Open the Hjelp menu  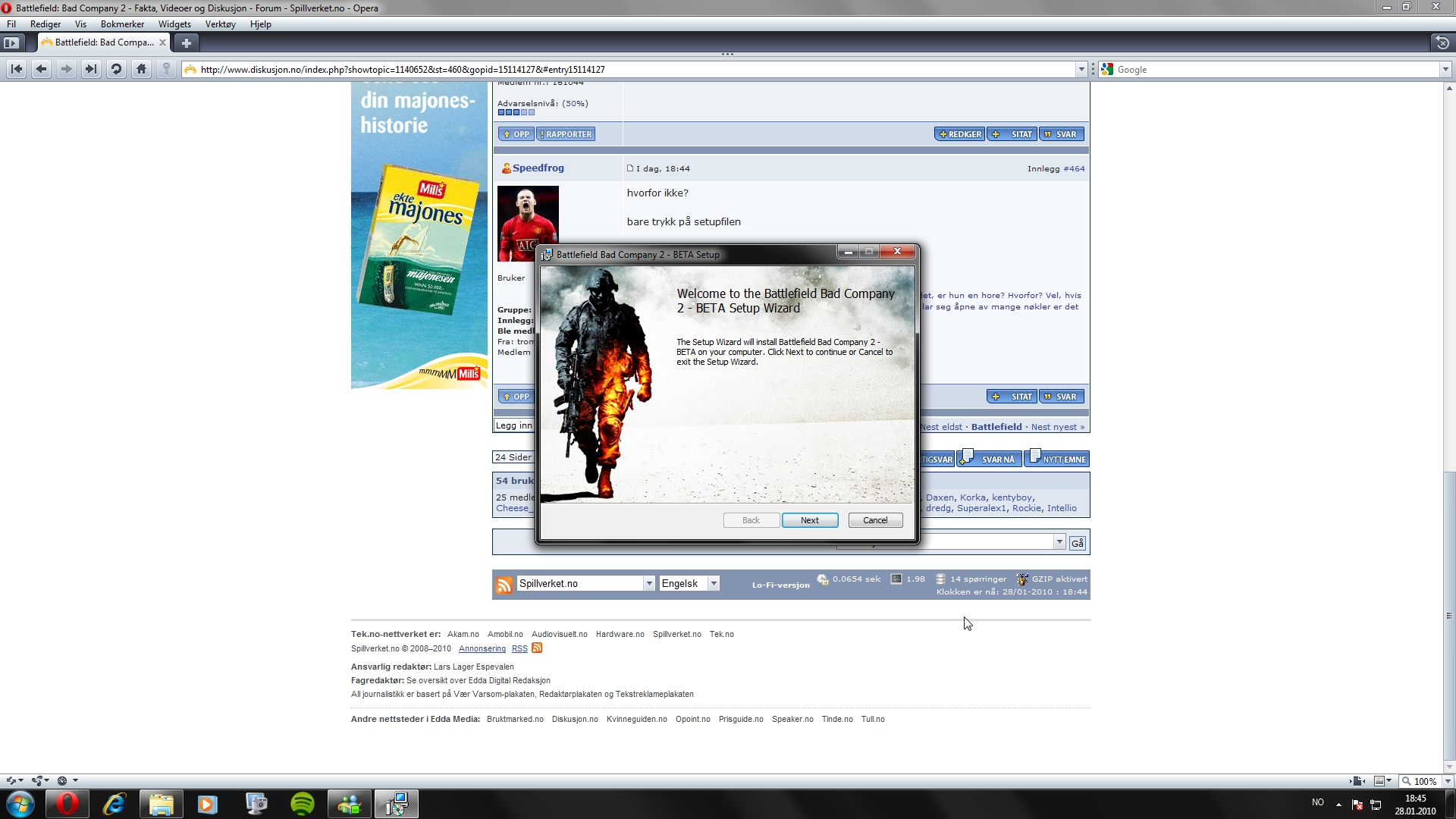pos(260,24)
